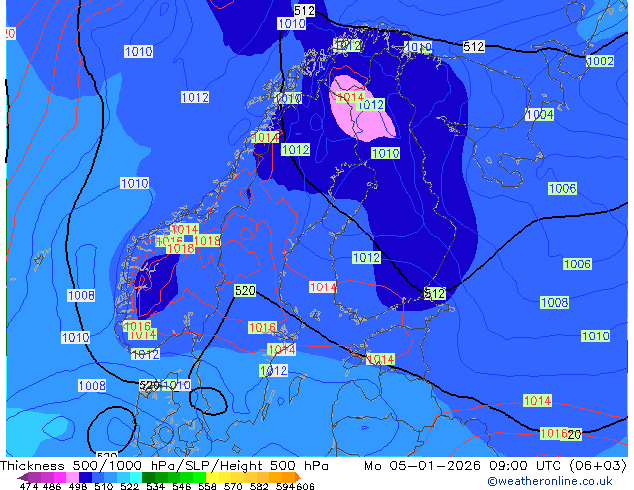Pick the bright magenta swatch in the legend
This screenshot has width=634, height=490.
(x=59, y=477)
